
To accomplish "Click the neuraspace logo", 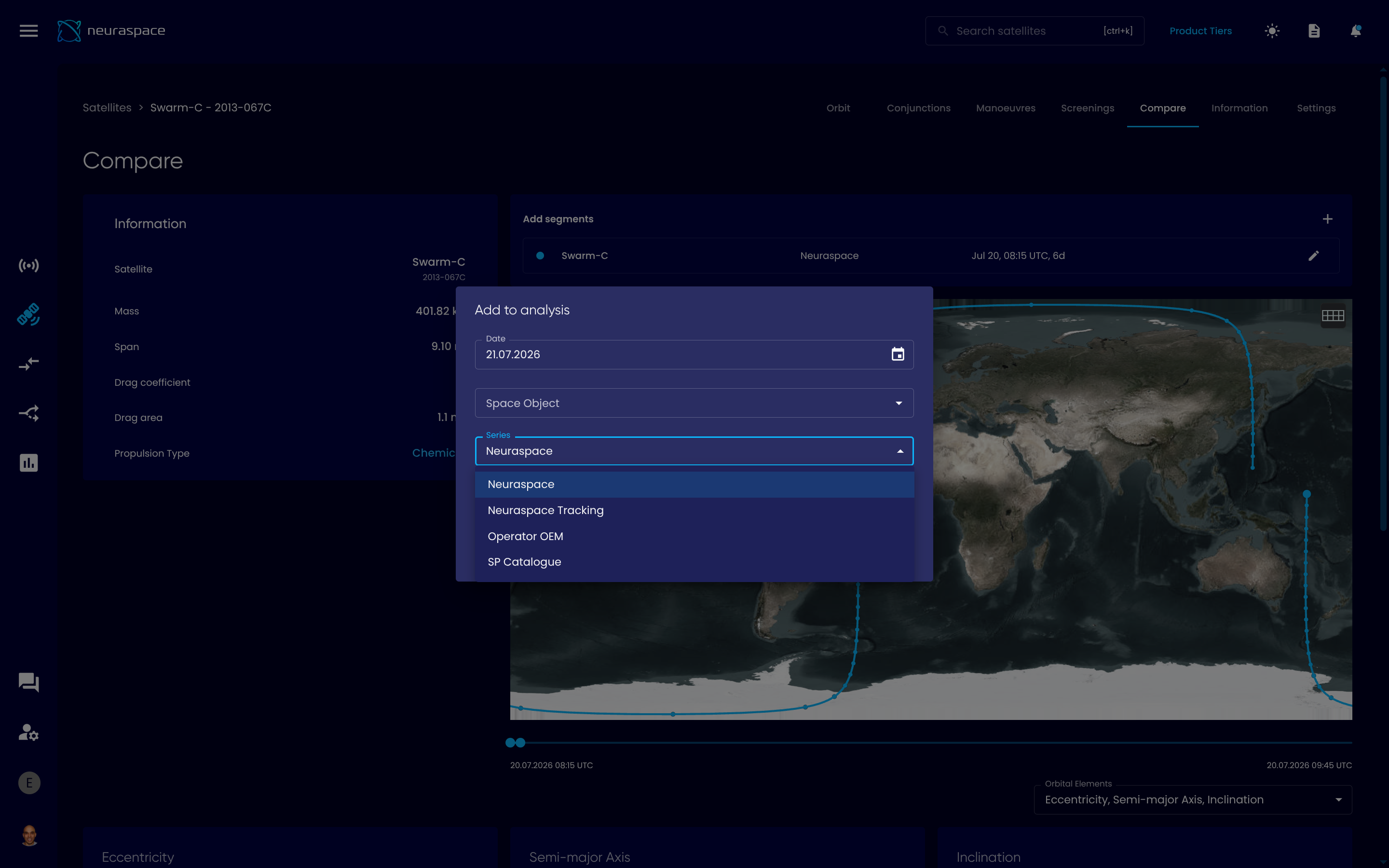I will 111,31.
